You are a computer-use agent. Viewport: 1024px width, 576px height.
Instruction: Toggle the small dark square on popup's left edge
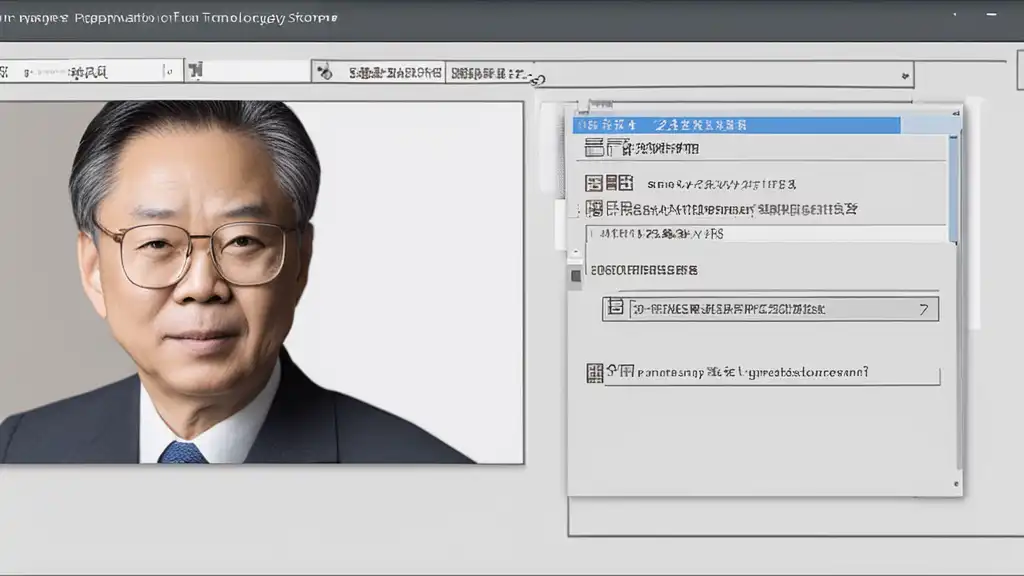click(575, 276)
